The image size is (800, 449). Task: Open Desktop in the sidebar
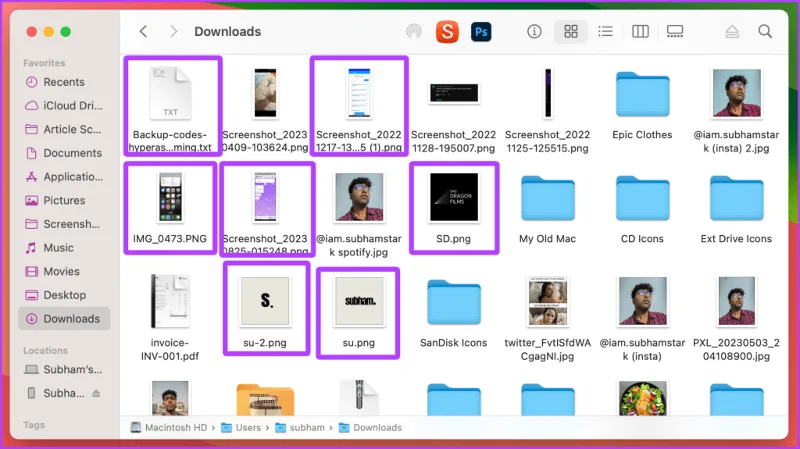[64, 295]
